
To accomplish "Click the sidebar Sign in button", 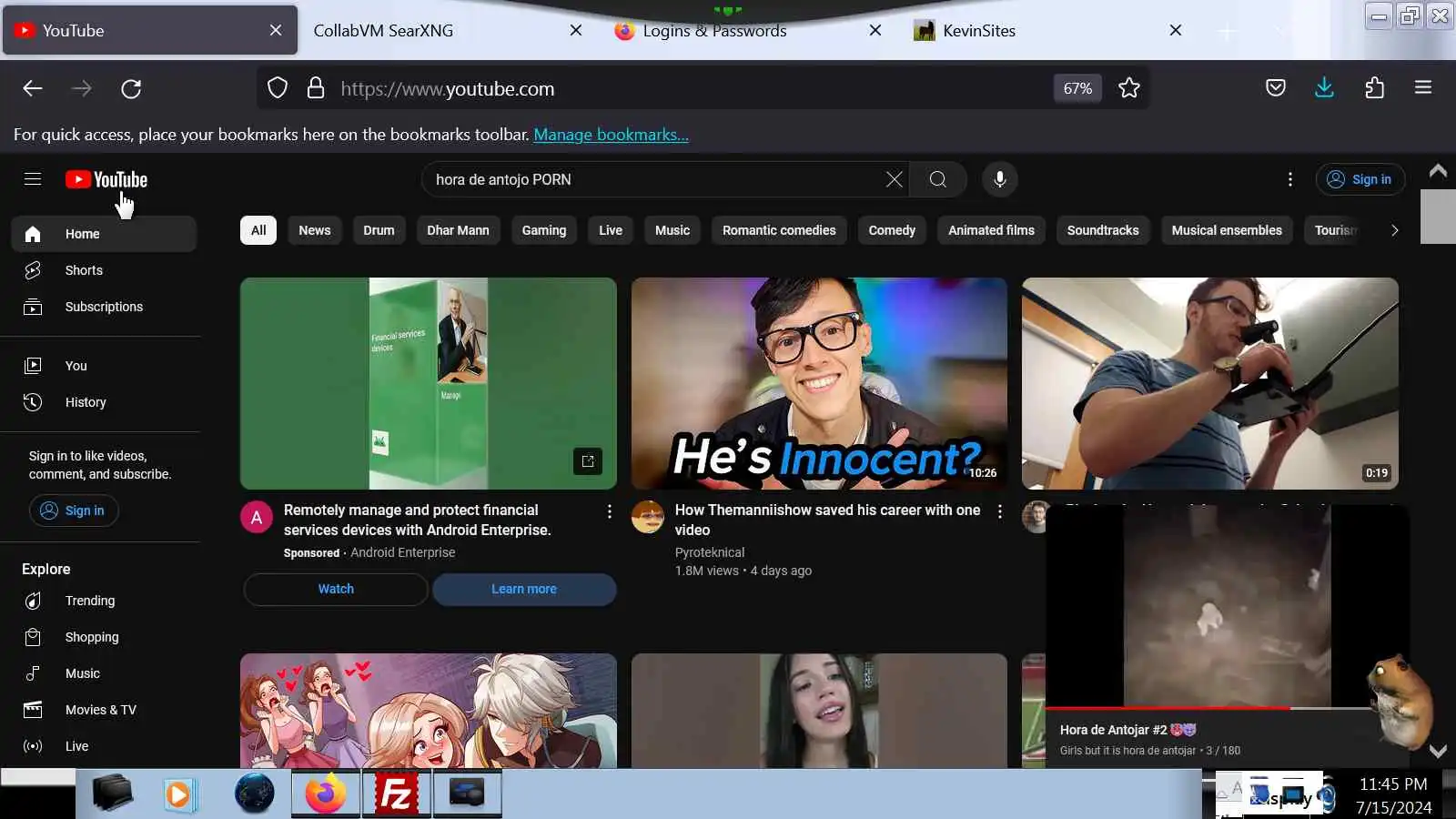I will click(74, 511).
